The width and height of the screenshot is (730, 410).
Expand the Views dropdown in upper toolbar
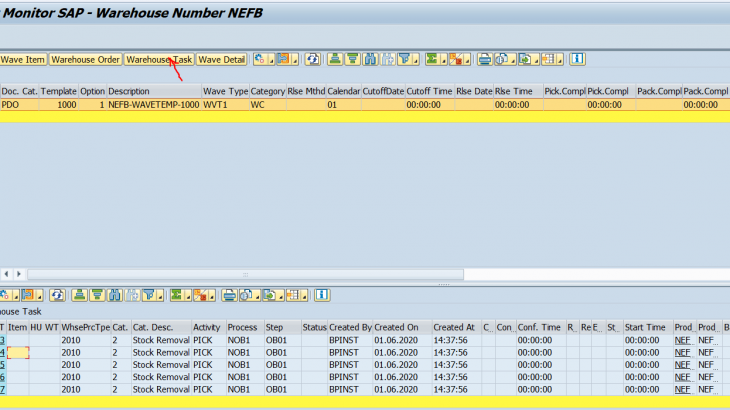[513, 60]
